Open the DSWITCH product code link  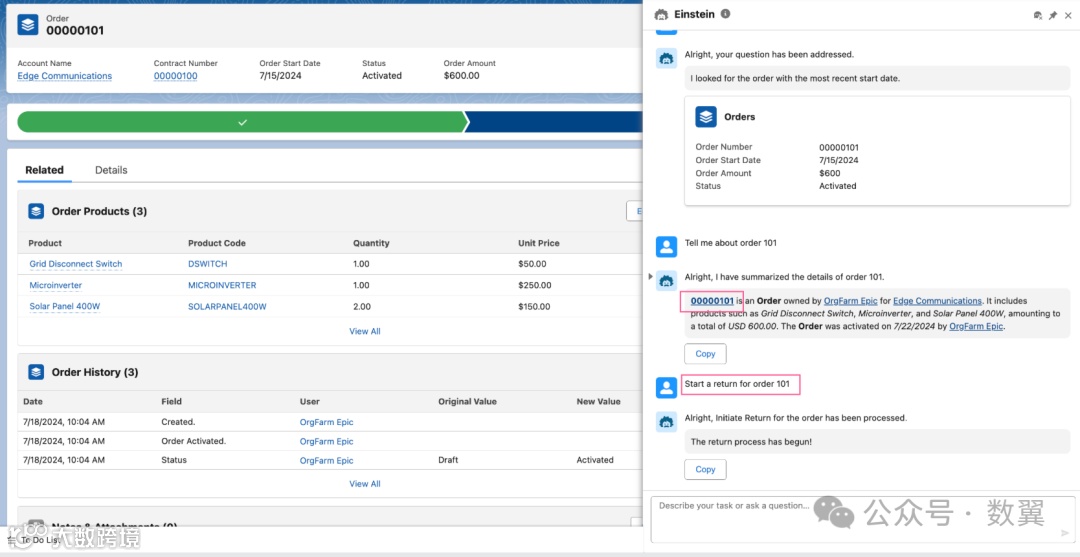207,264
